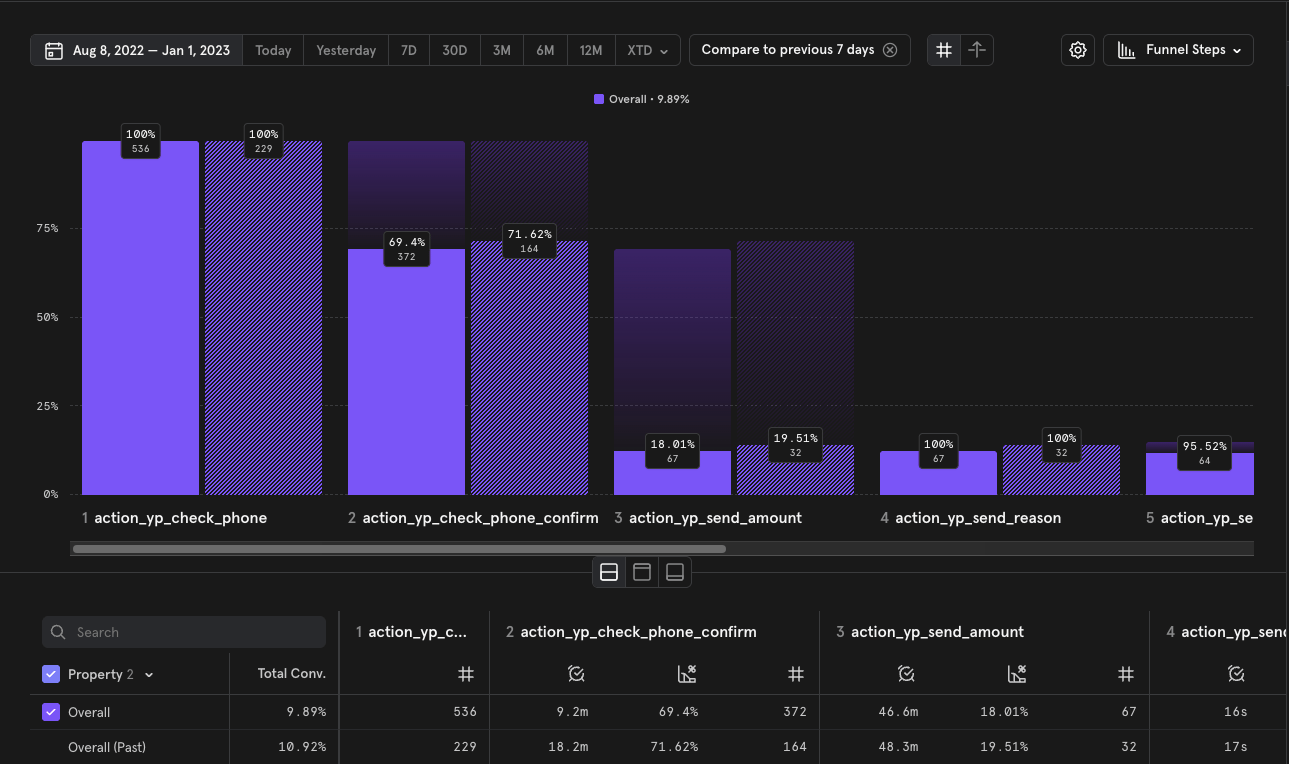Select the 12M date range preset

coord(591,50)
